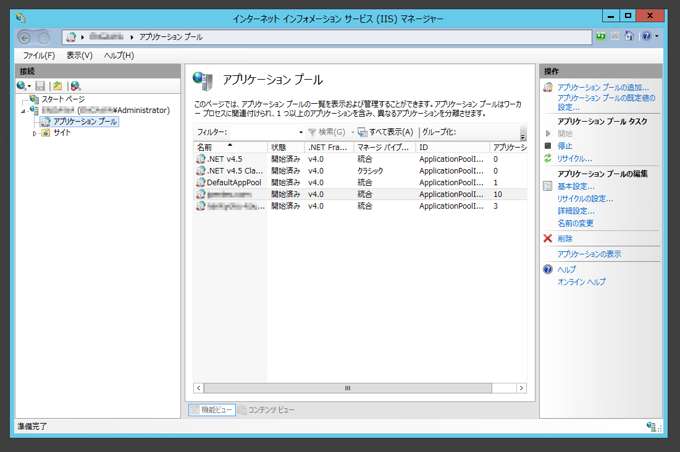Click アプリケーション プールの追加... link
This screenshot has width=680, height=452.
pyautogui.click(x=603, y=87)
